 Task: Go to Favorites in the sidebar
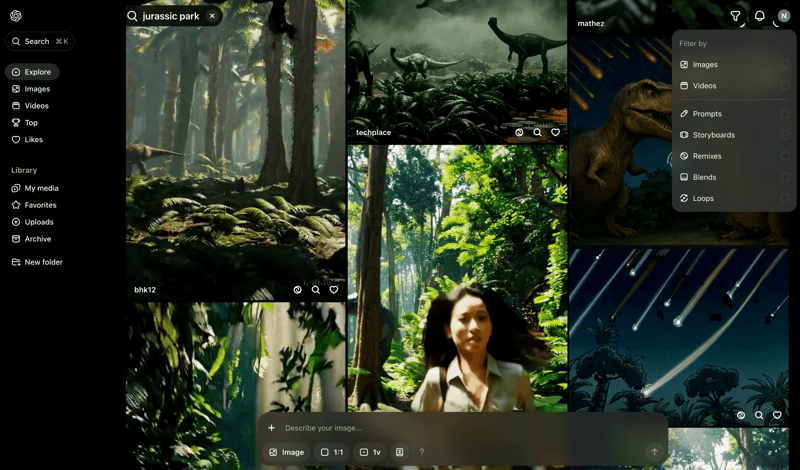(x=40, y=205)
